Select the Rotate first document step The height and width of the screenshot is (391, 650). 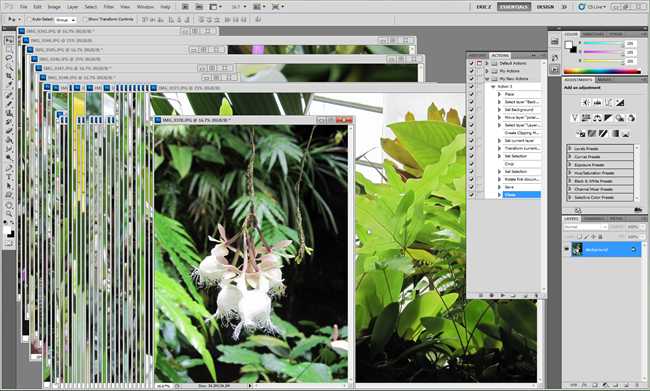coord(521,179)
